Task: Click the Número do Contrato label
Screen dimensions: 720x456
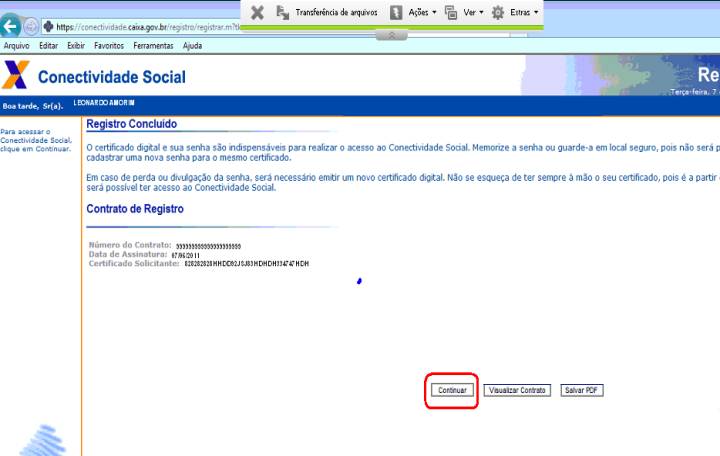Action: (130, 245)
